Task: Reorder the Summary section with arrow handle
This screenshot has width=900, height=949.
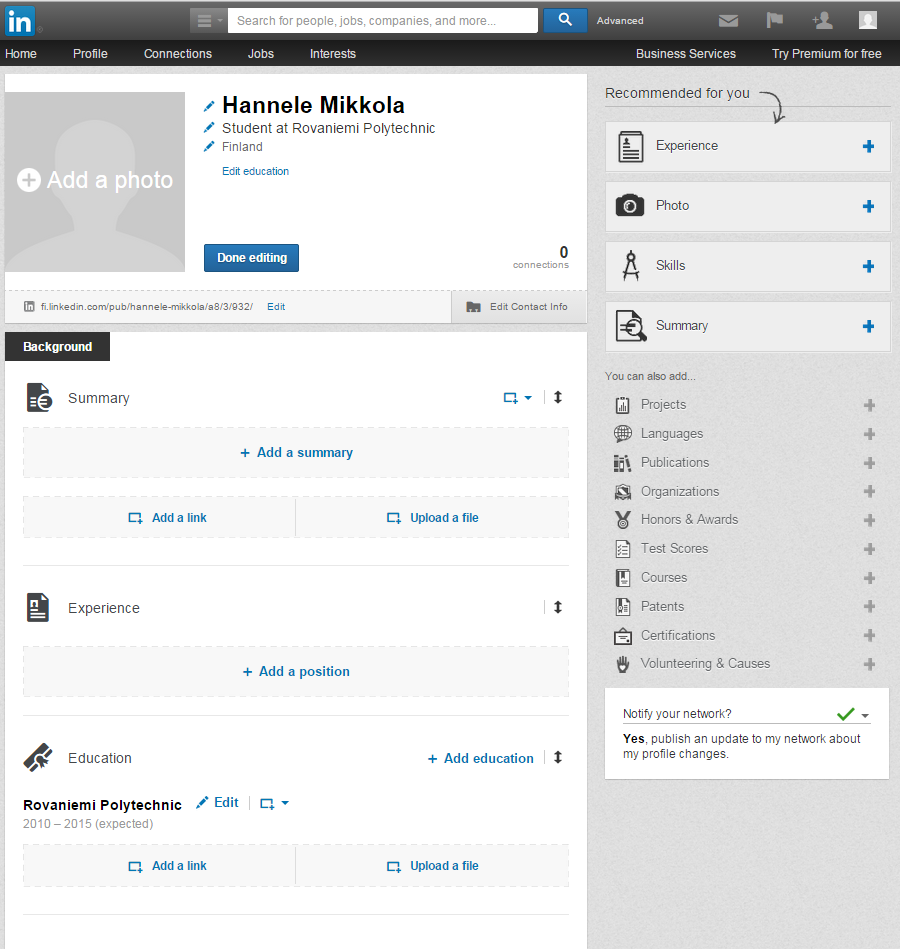Action: [558, 397]
